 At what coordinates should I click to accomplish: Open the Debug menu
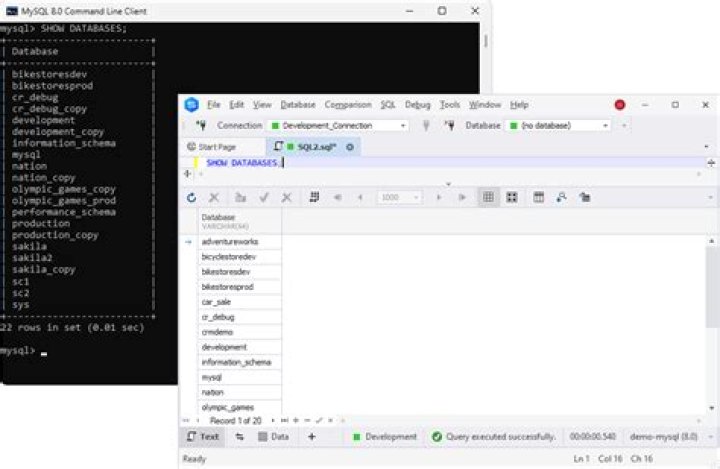tap(417, 105)
